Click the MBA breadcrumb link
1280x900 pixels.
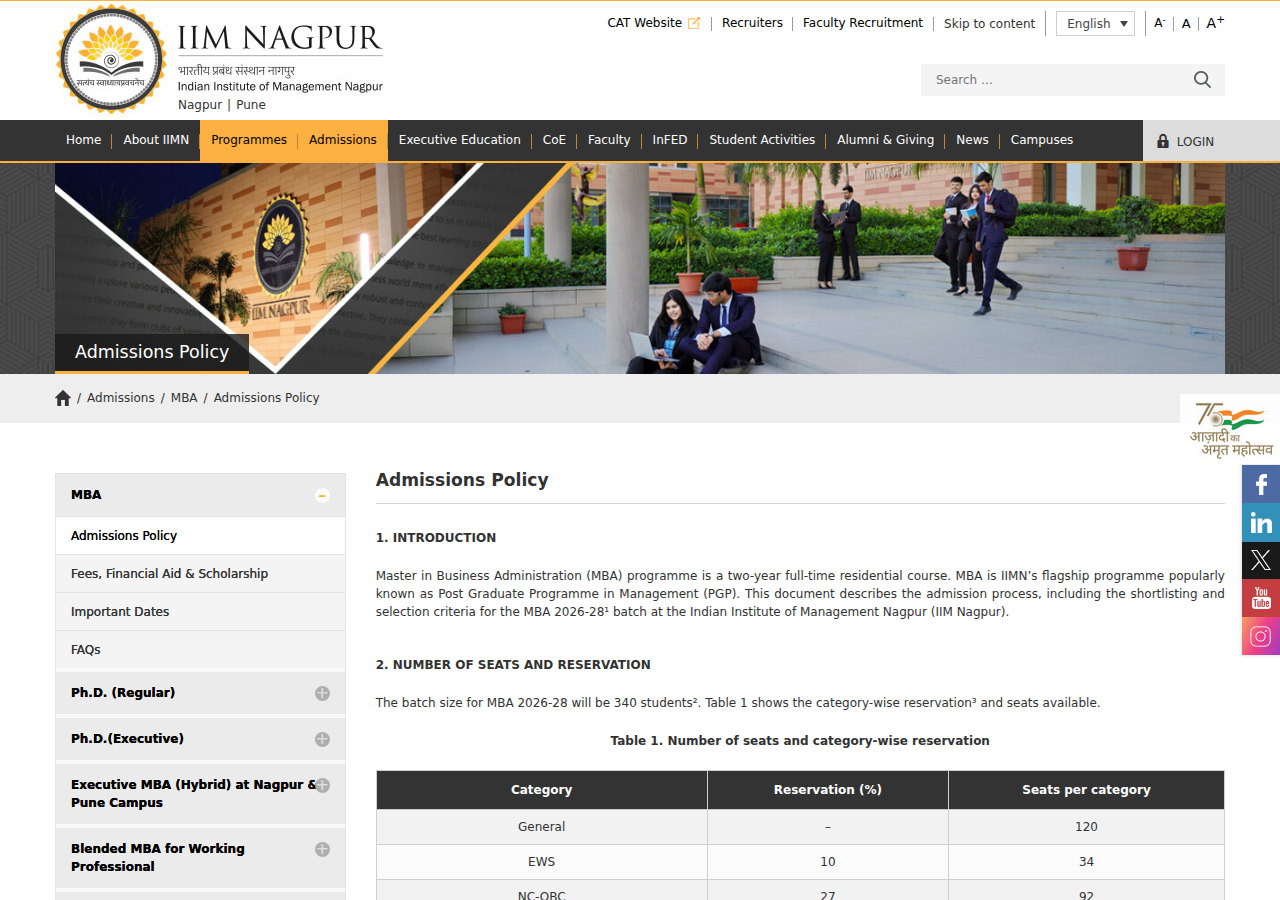(184, 398)
